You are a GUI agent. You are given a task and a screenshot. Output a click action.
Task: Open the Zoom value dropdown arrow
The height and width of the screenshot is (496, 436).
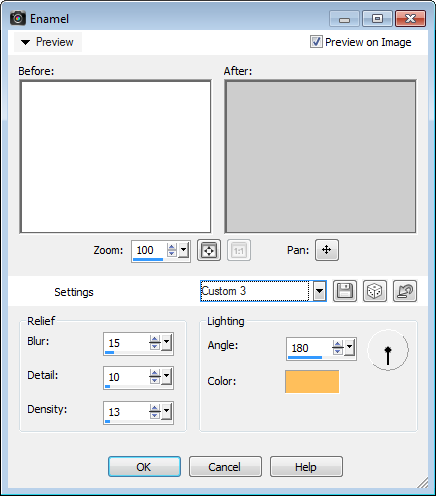pyautogui.click(x=183, y=250)
